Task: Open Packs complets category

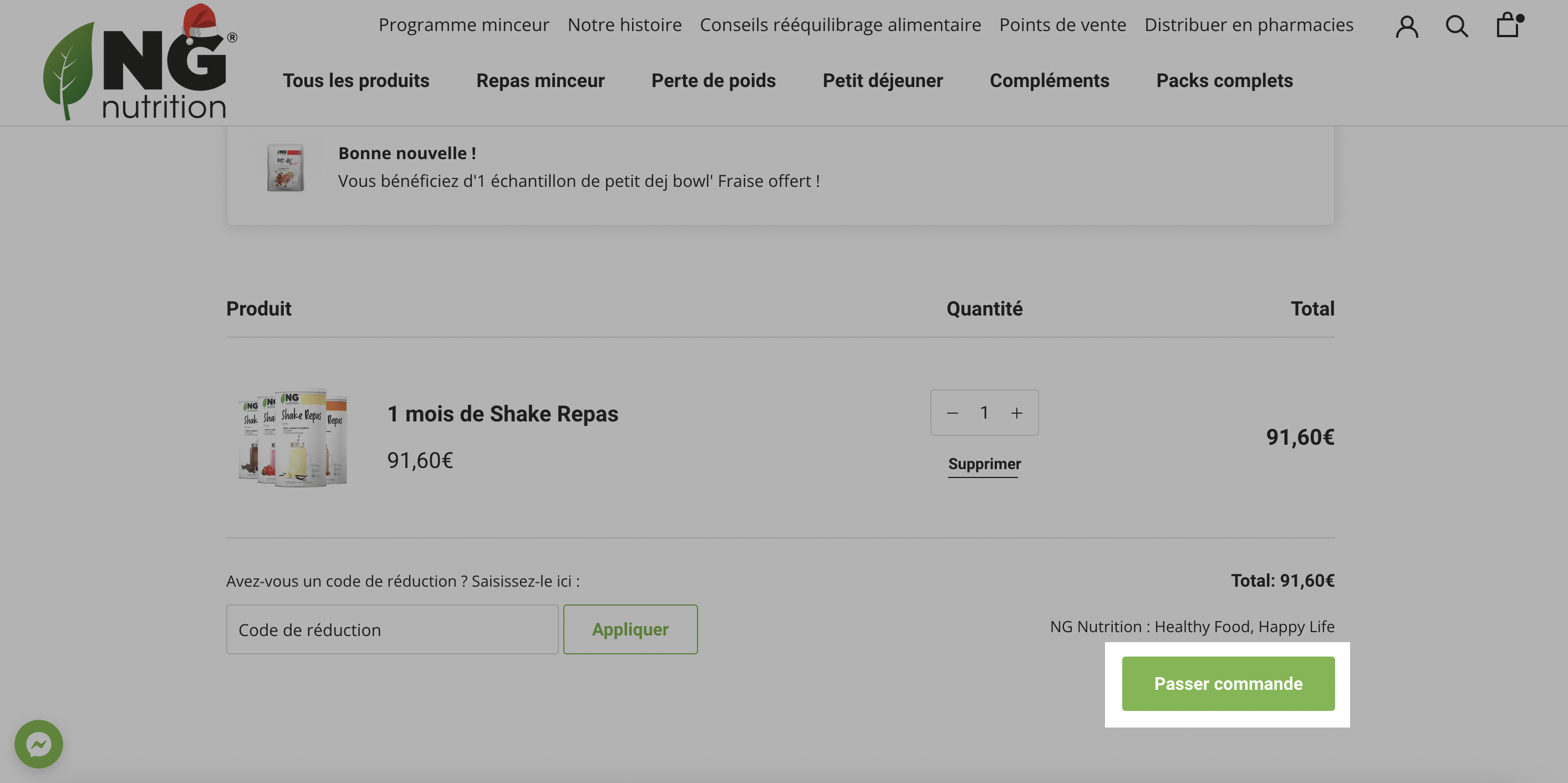Action: (x=1224, y=80)
